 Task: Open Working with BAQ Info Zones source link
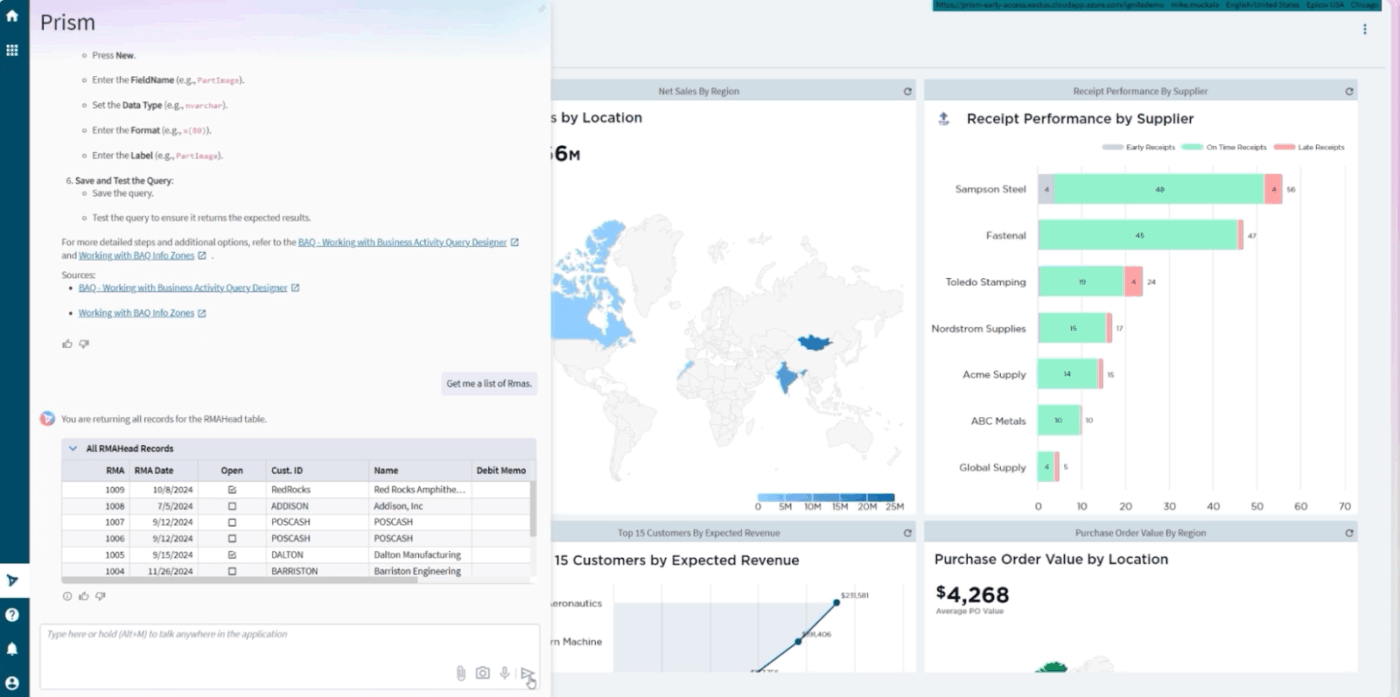[x=136, y=313]
